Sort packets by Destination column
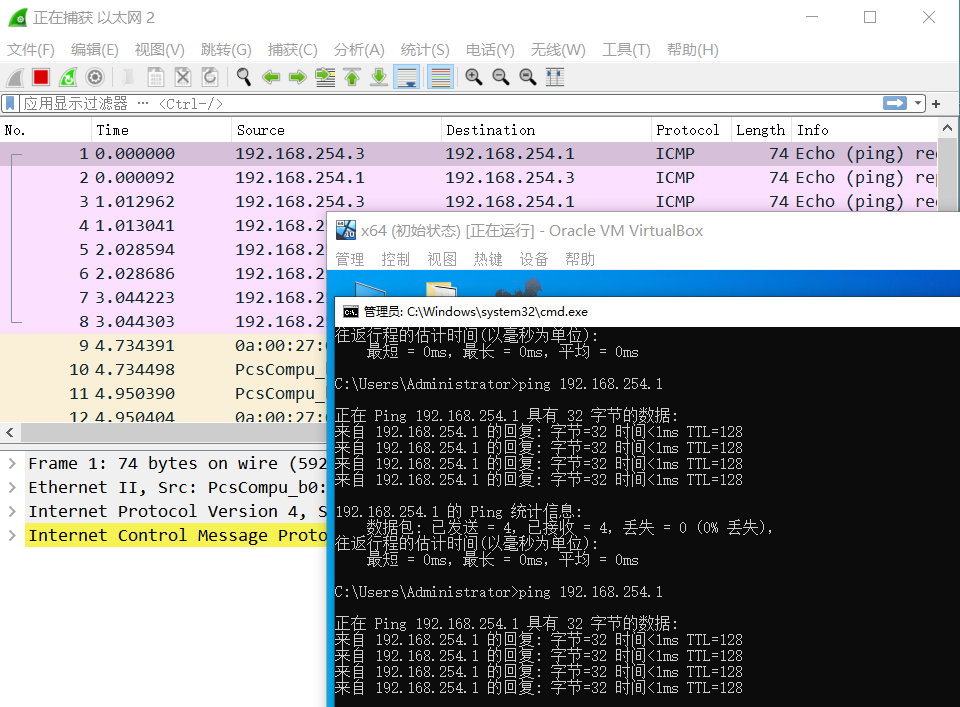Image resolution: width=960 pixels, height=707 pixels. [x=547, y=130]
